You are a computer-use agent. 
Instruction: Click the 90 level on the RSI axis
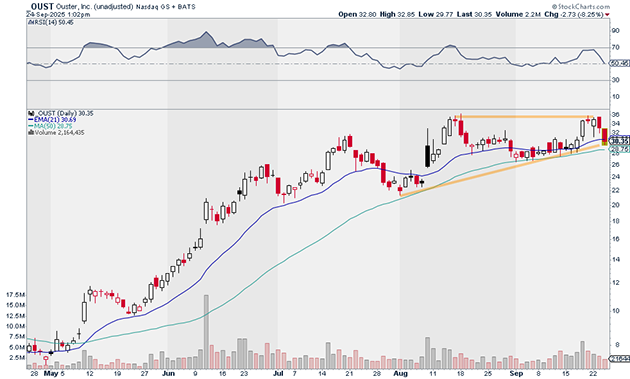point(615,31)
